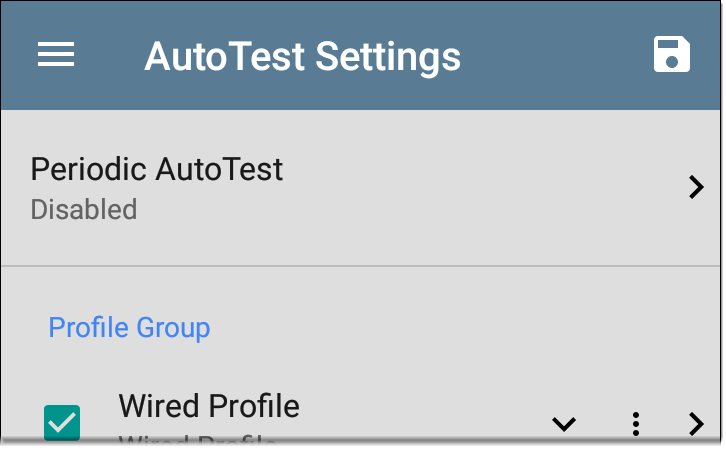This screenshot has height=452, width=726.
Task: Open Wired Profile details with right arrow
Action: [696, 424]
